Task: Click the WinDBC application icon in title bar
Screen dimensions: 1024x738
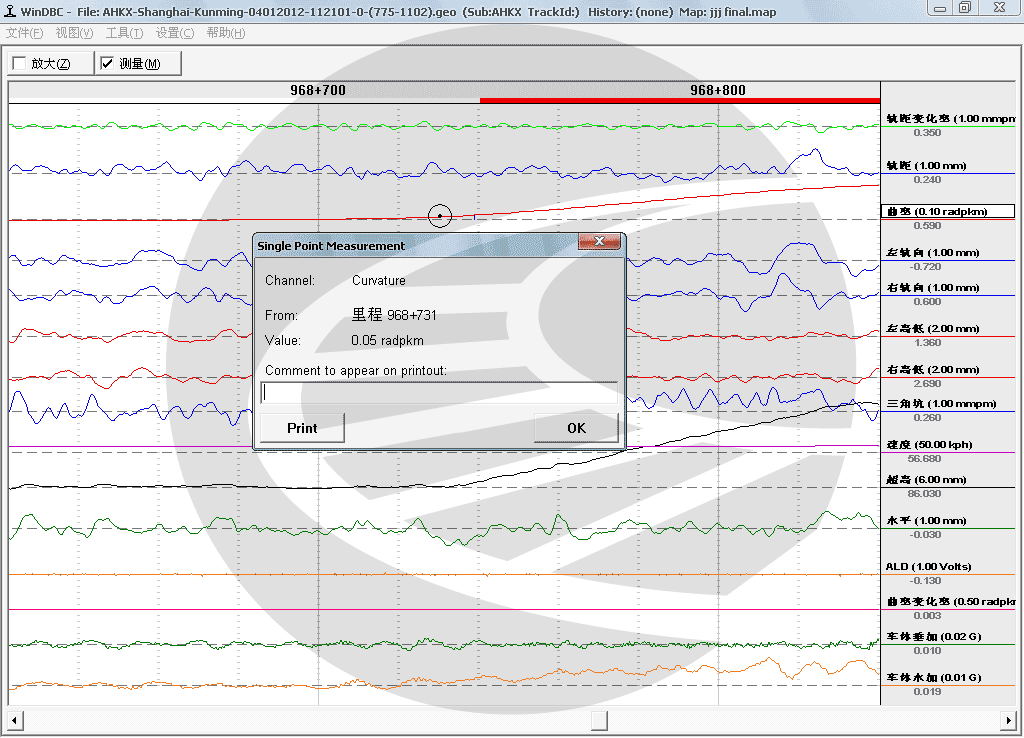Action: [10, 11]
